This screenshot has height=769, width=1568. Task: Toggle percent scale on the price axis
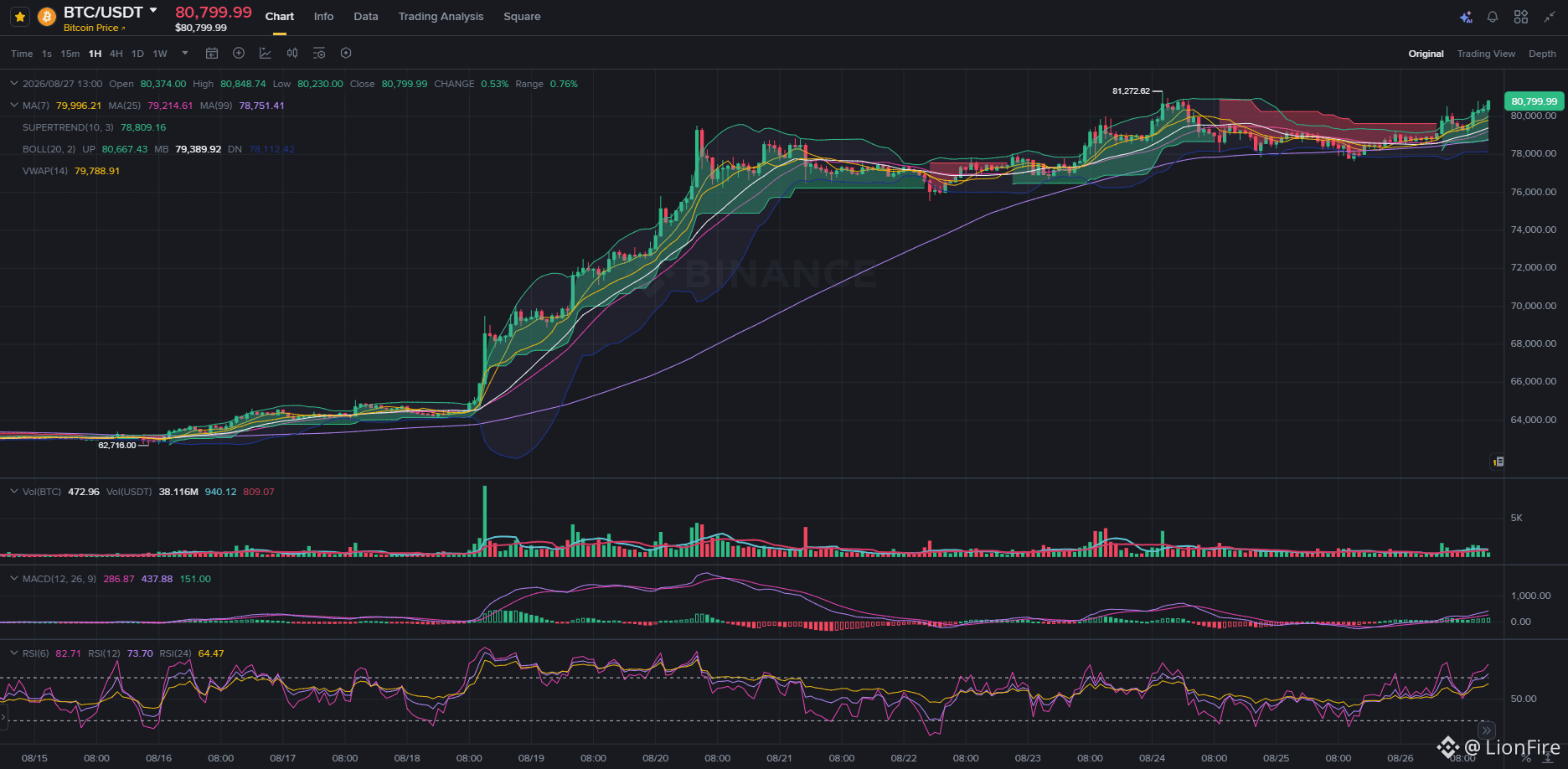click(x=1526, y=759)
